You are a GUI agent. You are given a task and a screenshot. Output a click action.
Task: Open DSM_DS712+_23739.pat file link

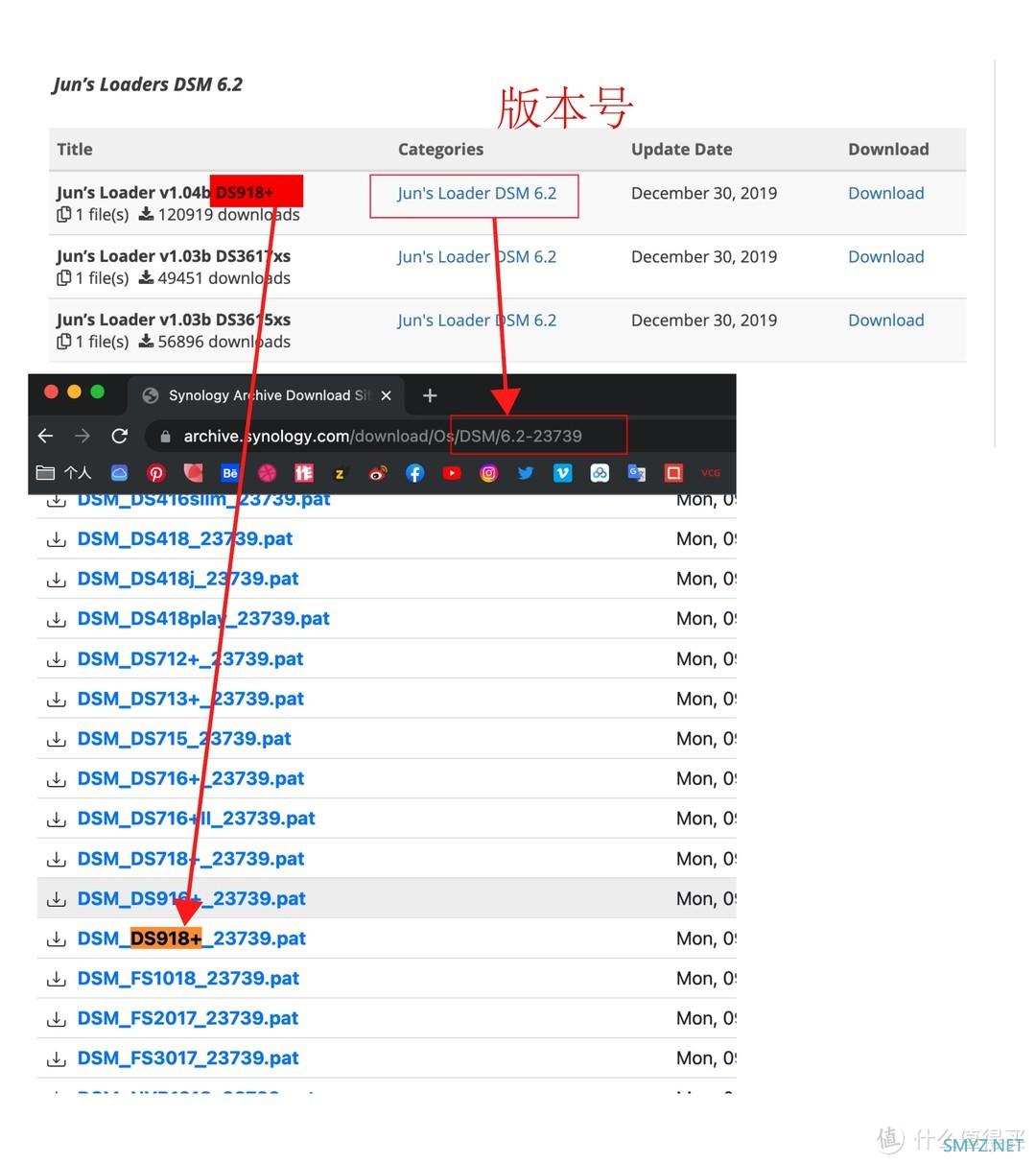tap(190, 659)
